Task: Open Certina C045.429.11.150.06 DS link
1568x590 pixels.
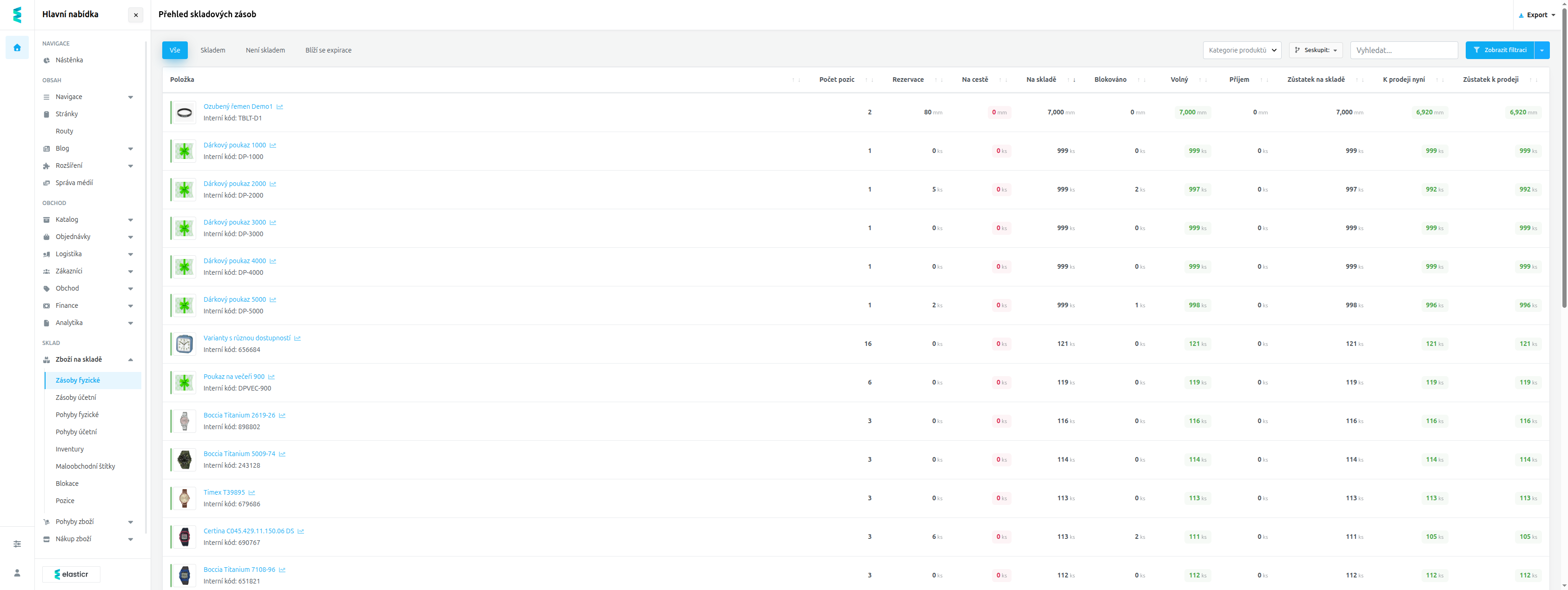Action: click(248, 531)
